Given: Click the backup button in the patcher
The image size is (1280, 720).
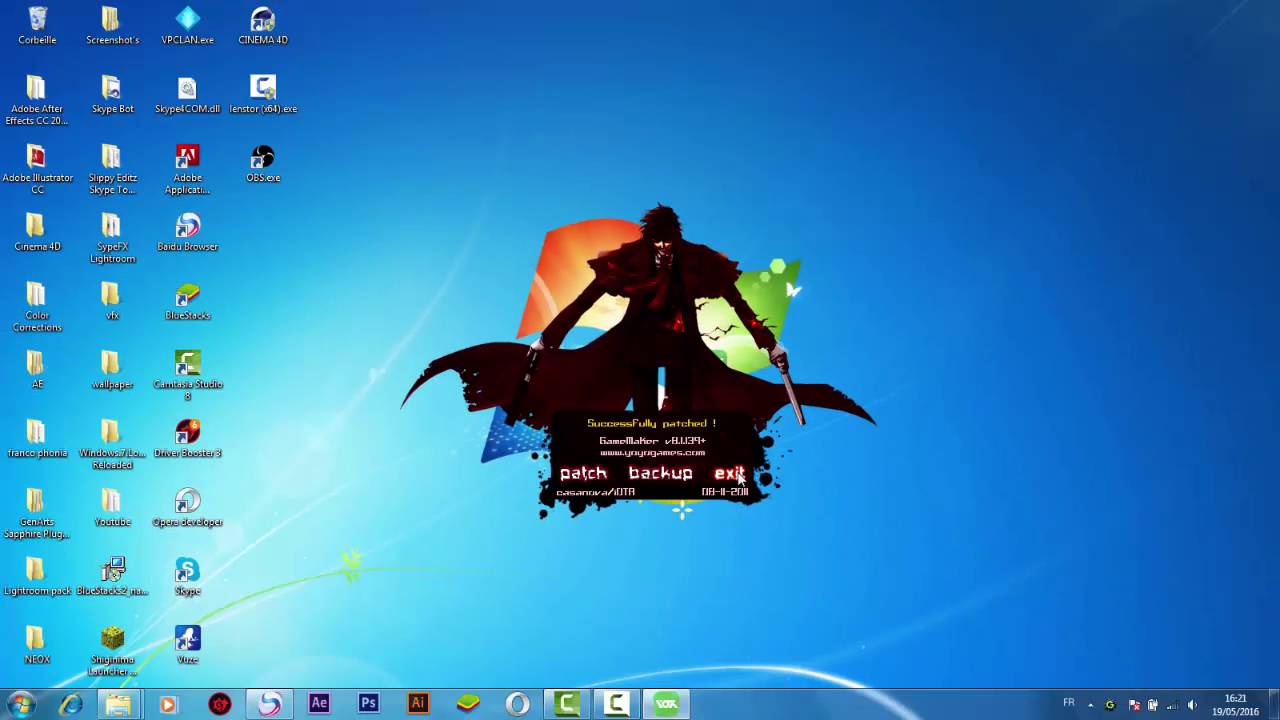Looking at the screenshot, I should [660, 473].
